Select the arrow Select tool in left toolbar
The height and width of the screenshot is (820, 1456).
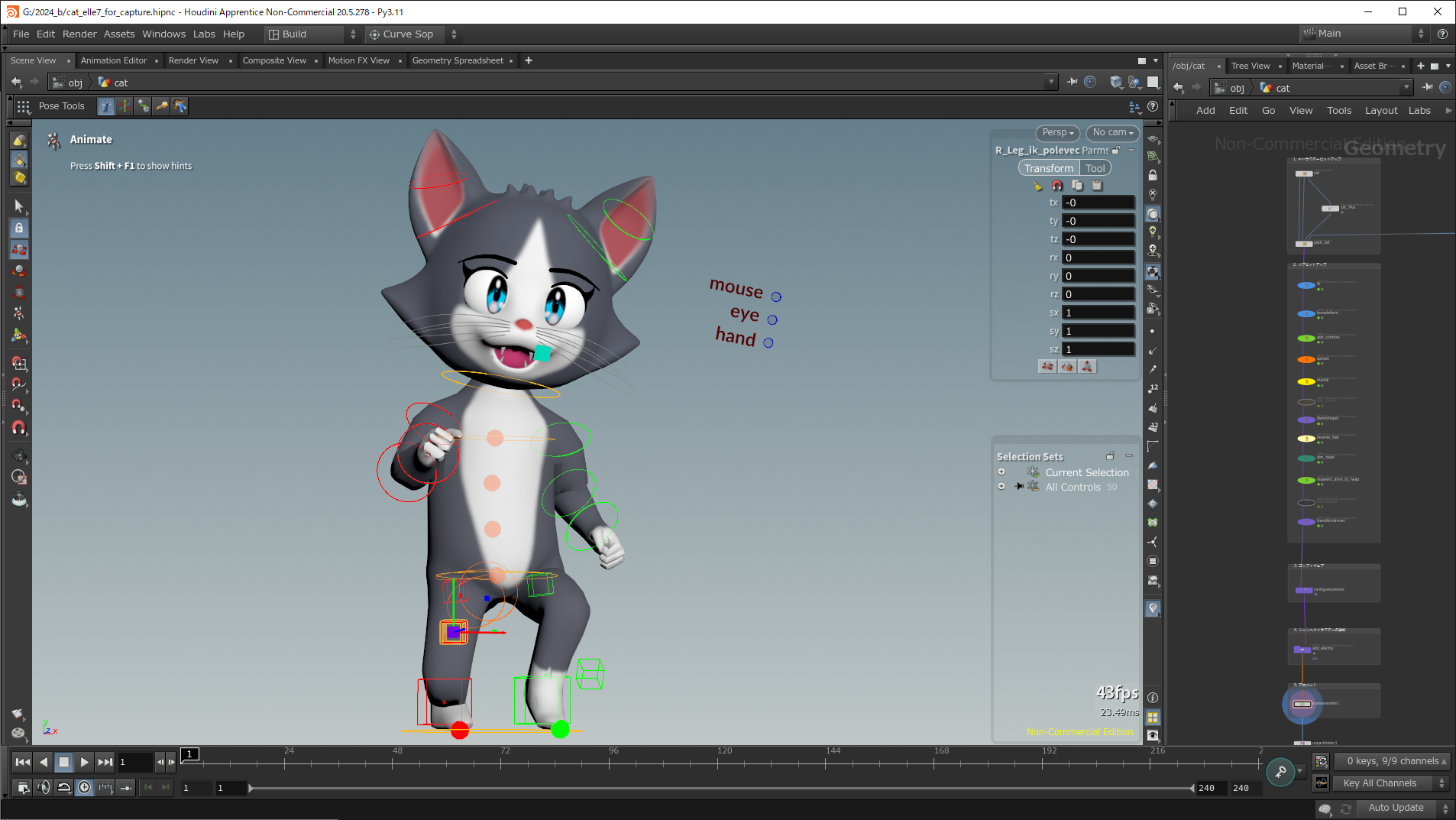click(x=19, y=206)
